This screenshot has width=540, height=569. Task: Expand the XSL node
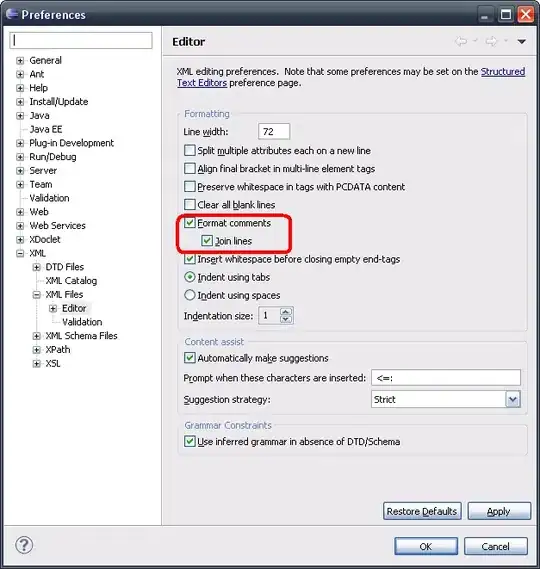coord(36,364)
